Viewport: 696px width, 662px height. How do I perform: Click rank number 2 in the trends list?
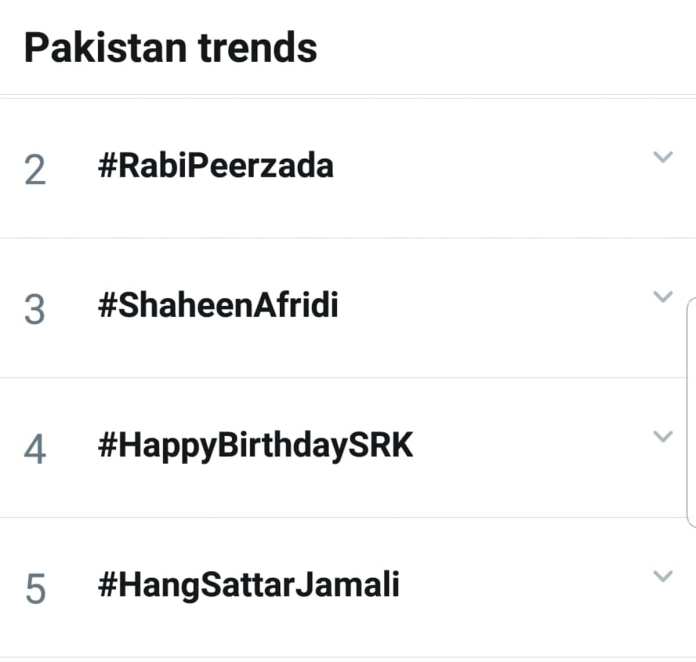35,170
